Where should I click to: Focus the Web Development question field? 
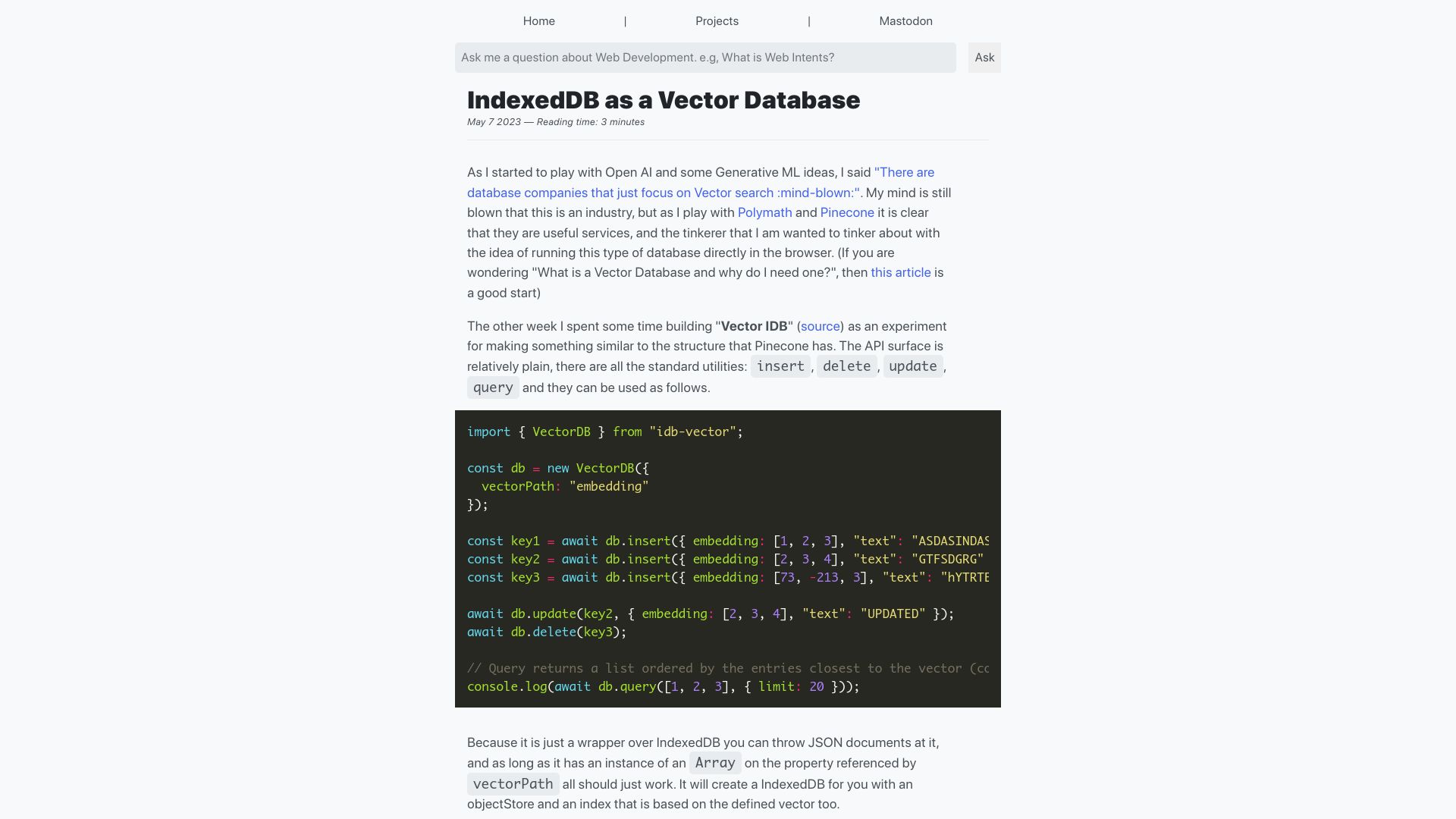pyautogui.click(x=705, y=58)
